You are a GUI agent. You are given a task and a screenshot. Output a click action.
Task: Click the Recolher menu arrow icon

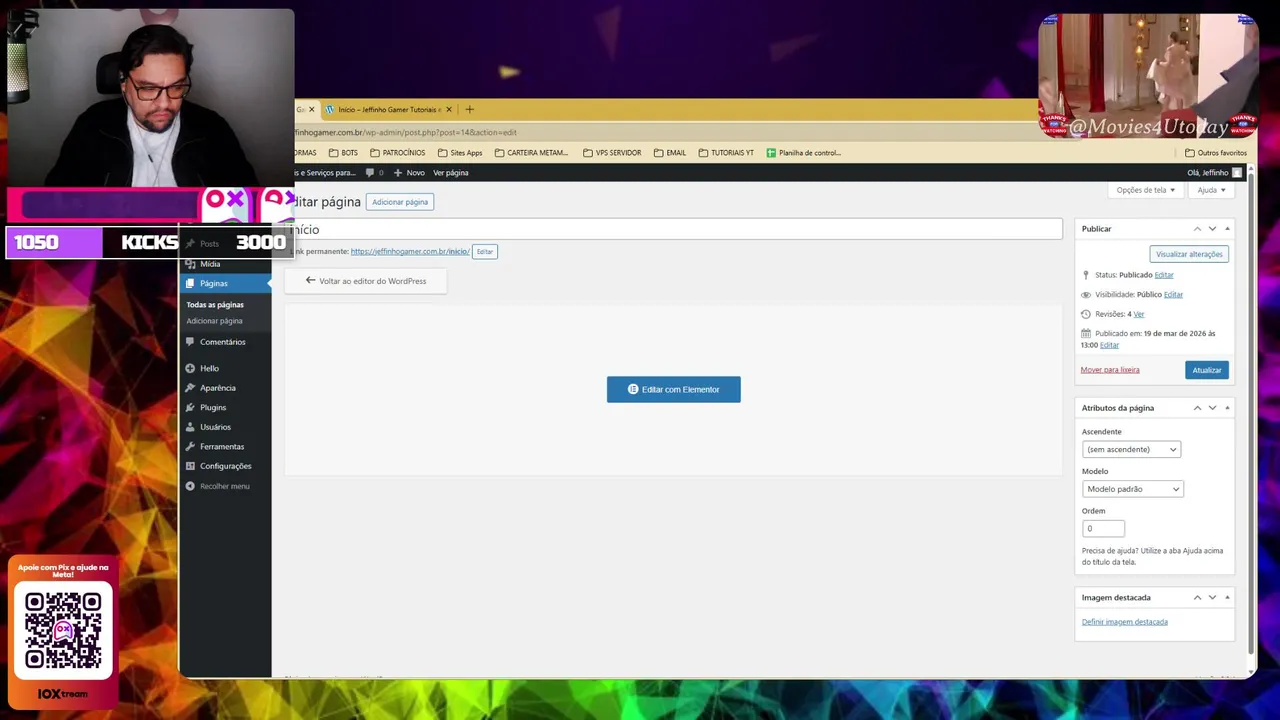click(190, 486)
